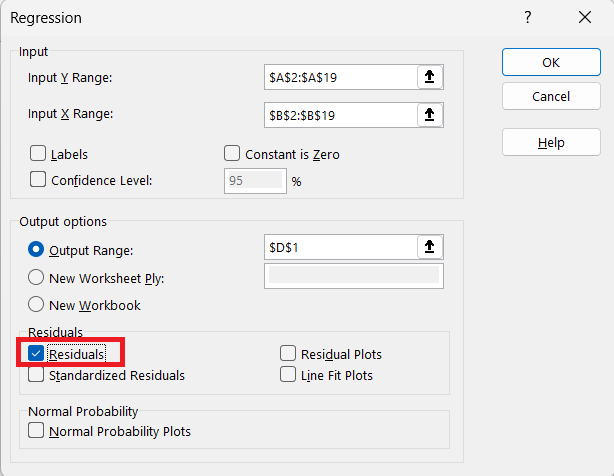Click the Output Range collapse-dialog arrow icon
The image size is (614, 476).
tap(430, 247)
